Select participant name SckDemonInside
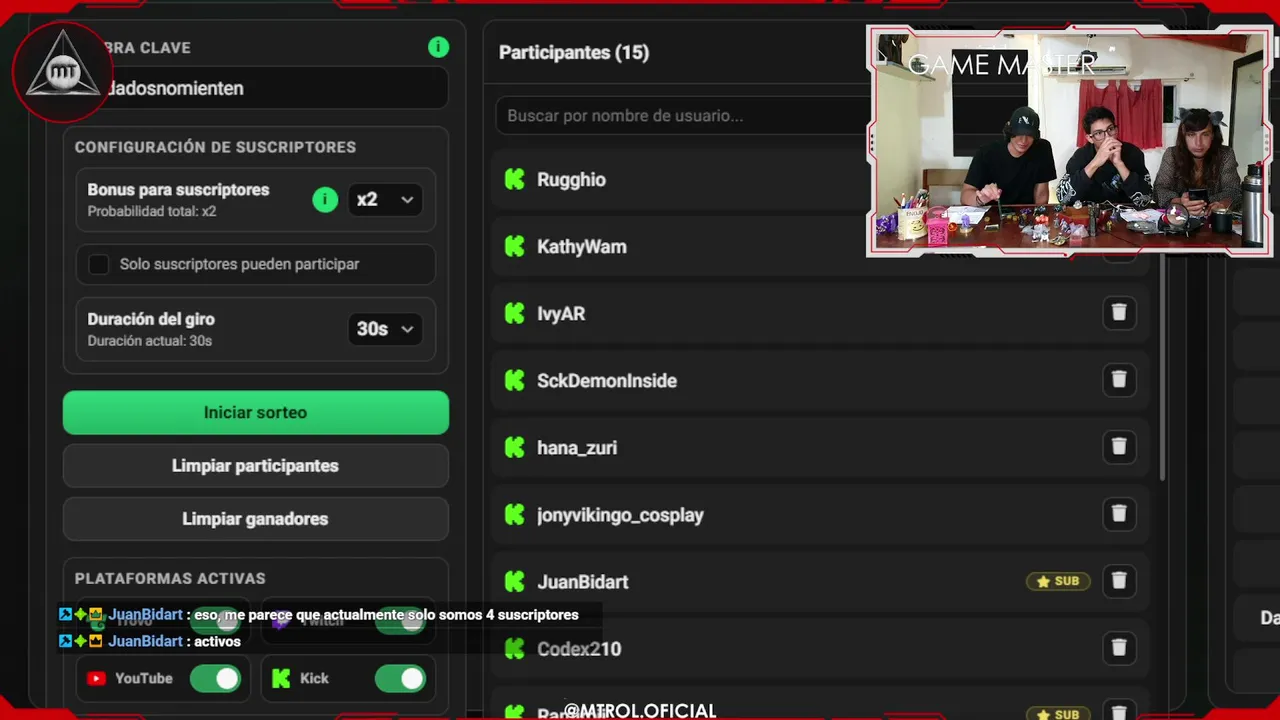 [x=607, y=380]
